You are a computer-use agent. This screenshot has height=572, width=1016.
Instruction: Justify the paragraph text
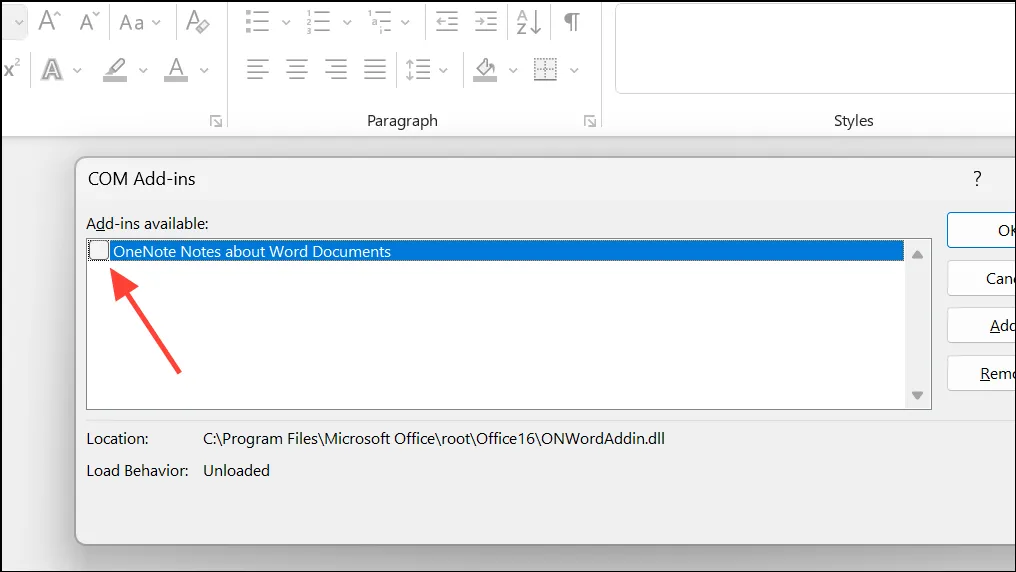[375, 69]
